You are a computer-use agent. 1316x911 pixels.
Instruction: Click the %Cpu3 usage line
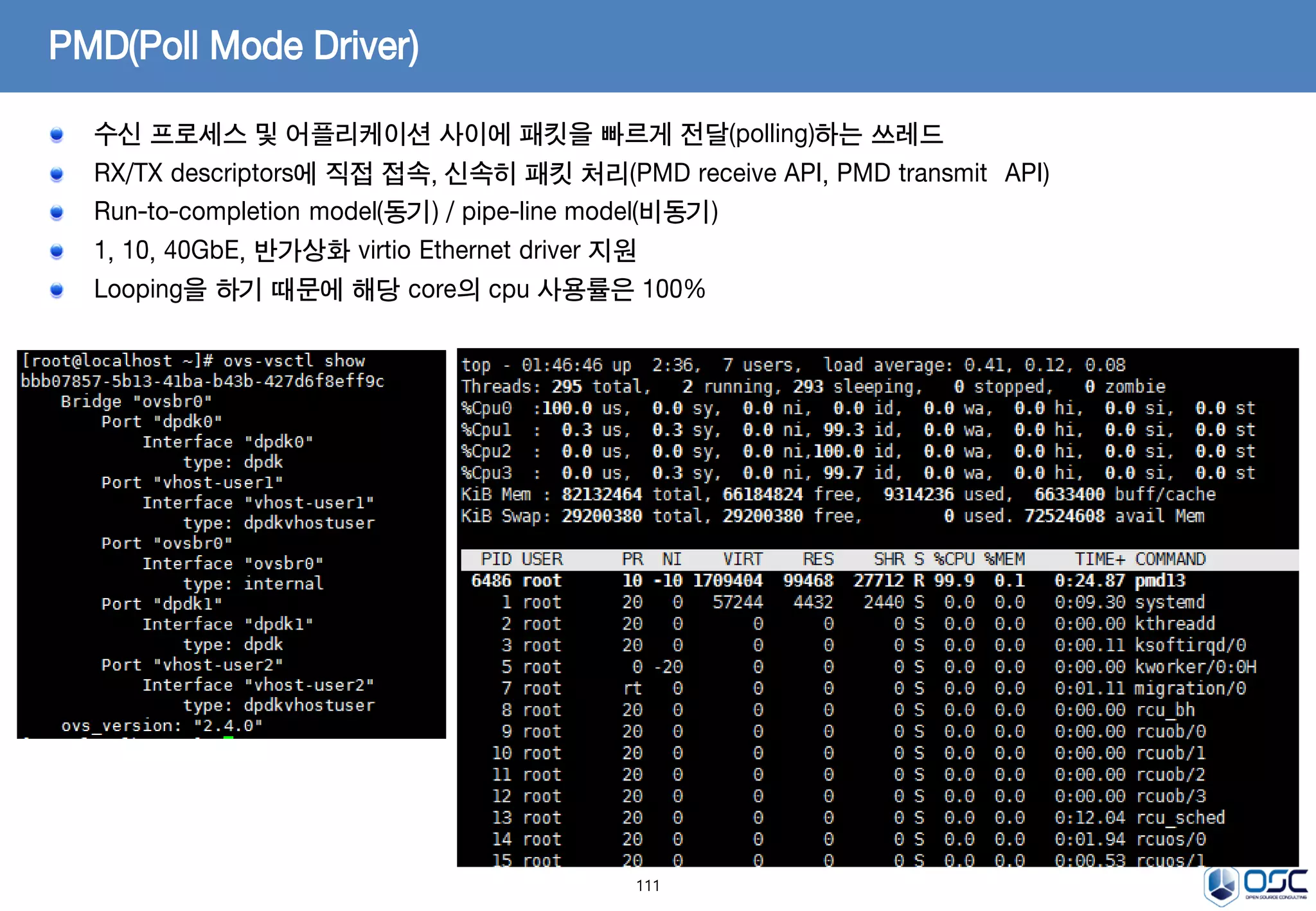coord(858,473)
